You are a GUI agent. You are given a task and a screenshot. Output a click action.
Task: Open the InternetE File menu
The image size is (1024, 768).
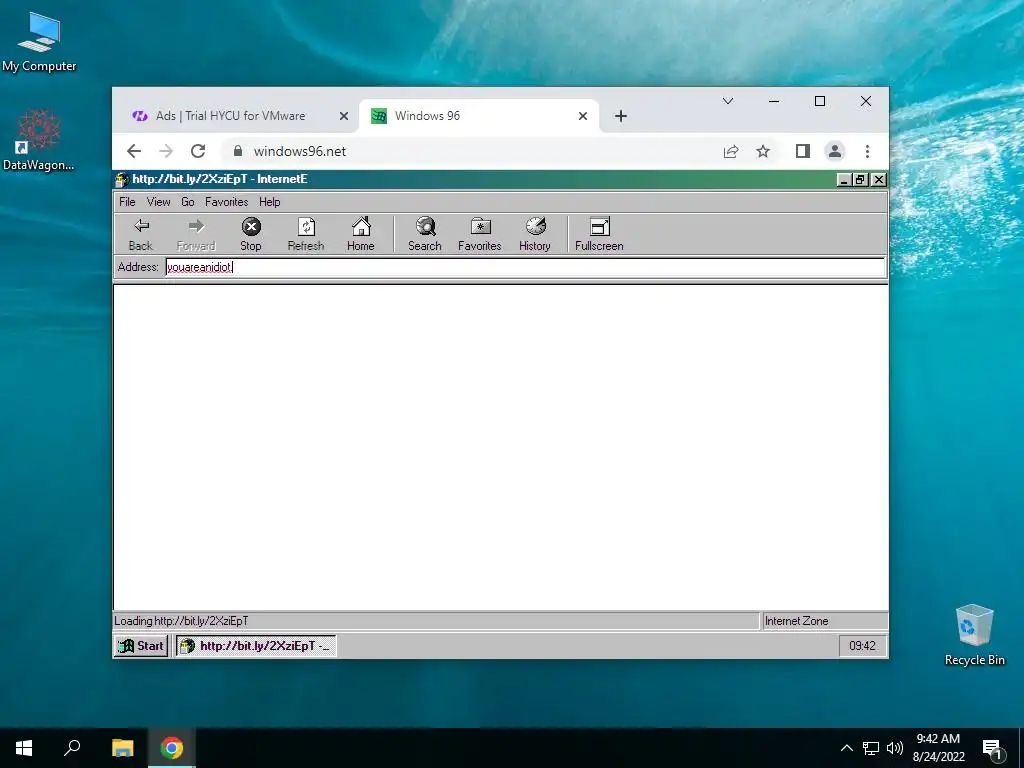coord(127,202)
